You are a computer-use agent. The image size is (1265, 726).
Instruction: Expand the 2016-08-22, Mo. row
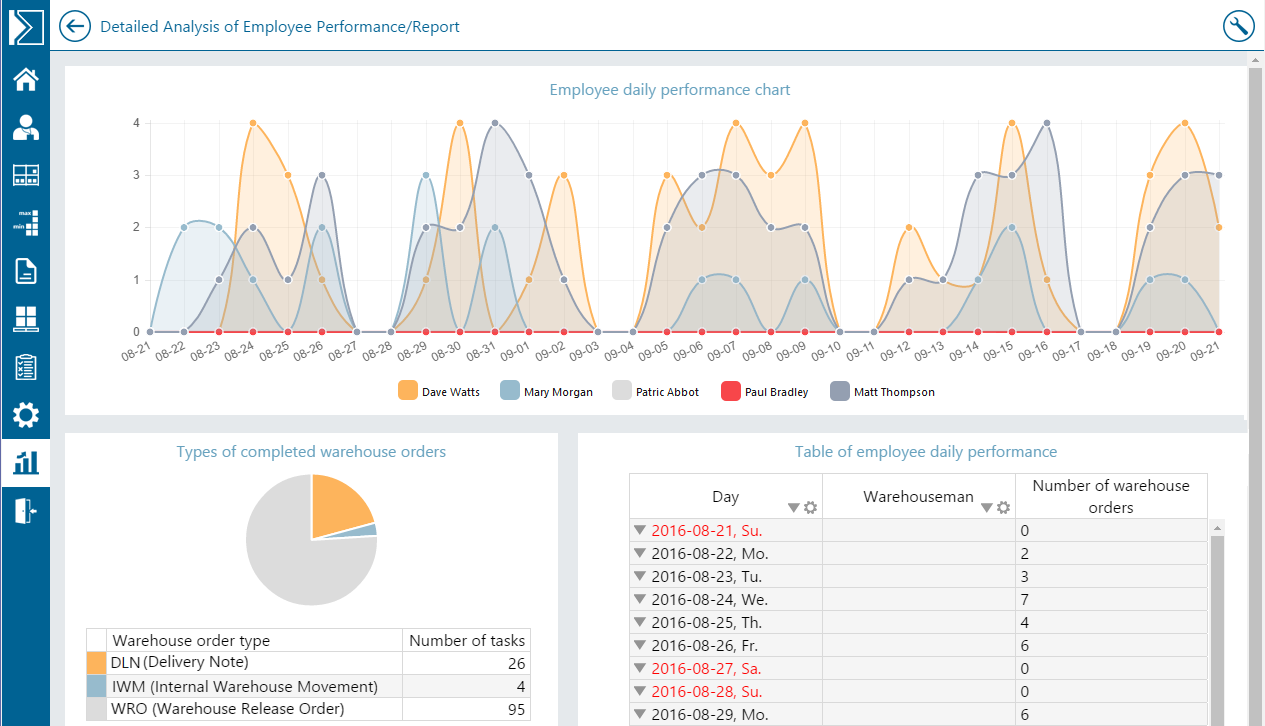[639, 553]
